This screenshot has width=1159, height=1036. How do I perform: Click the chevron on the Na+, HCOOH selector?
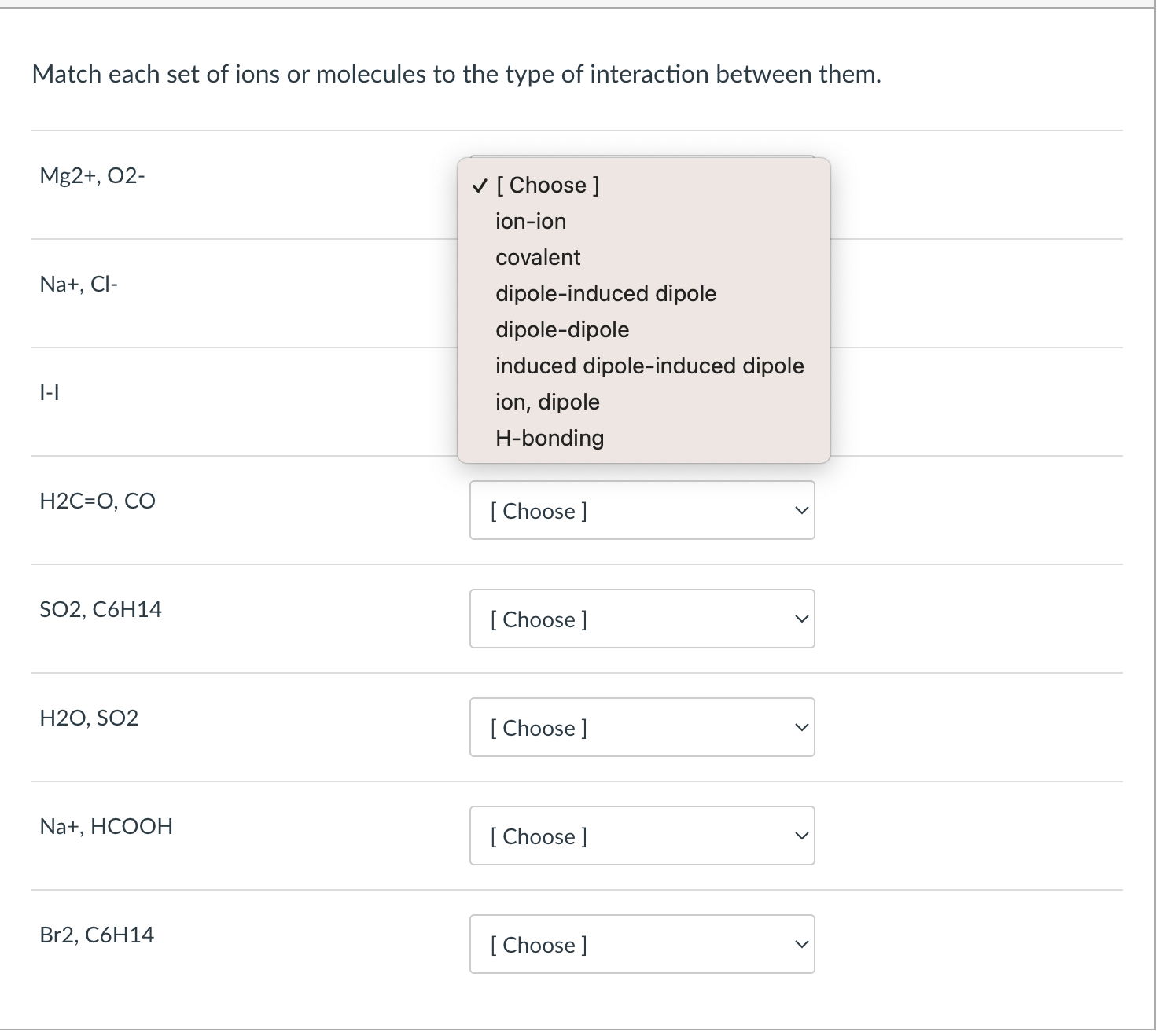tap(801, 836)
